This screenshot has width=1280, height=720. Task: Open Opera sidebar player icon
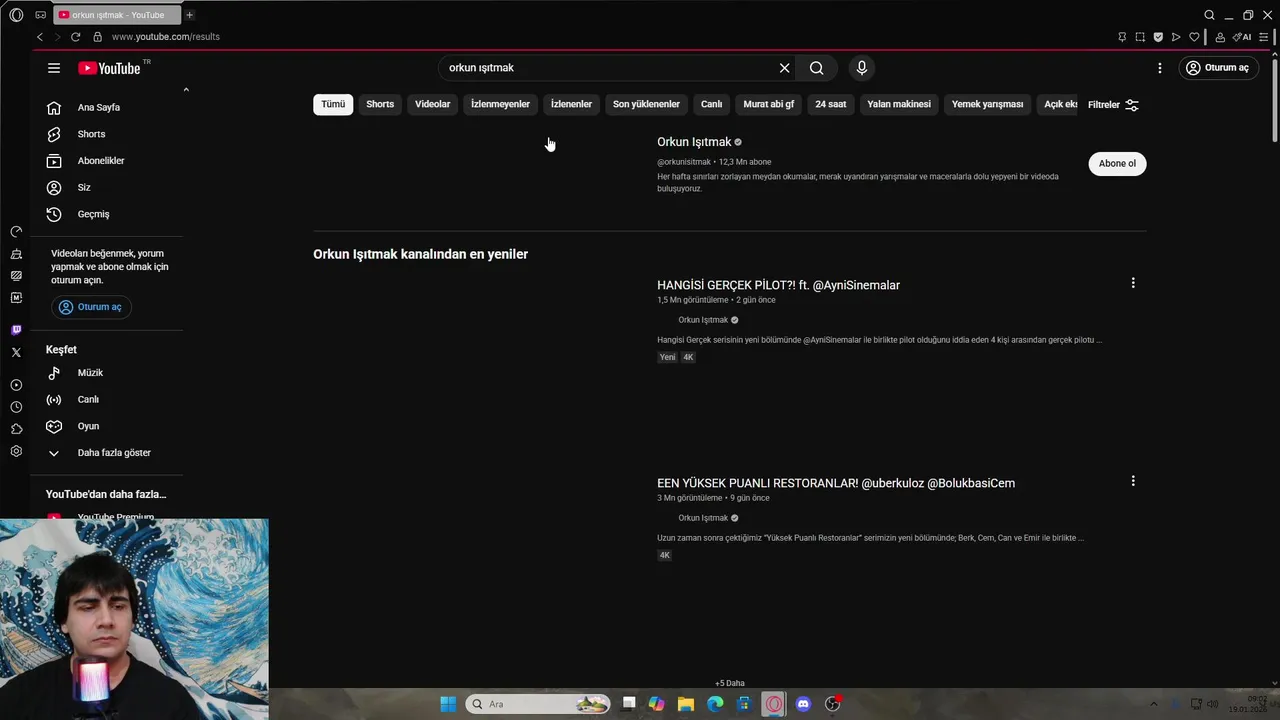pos(16,385)
